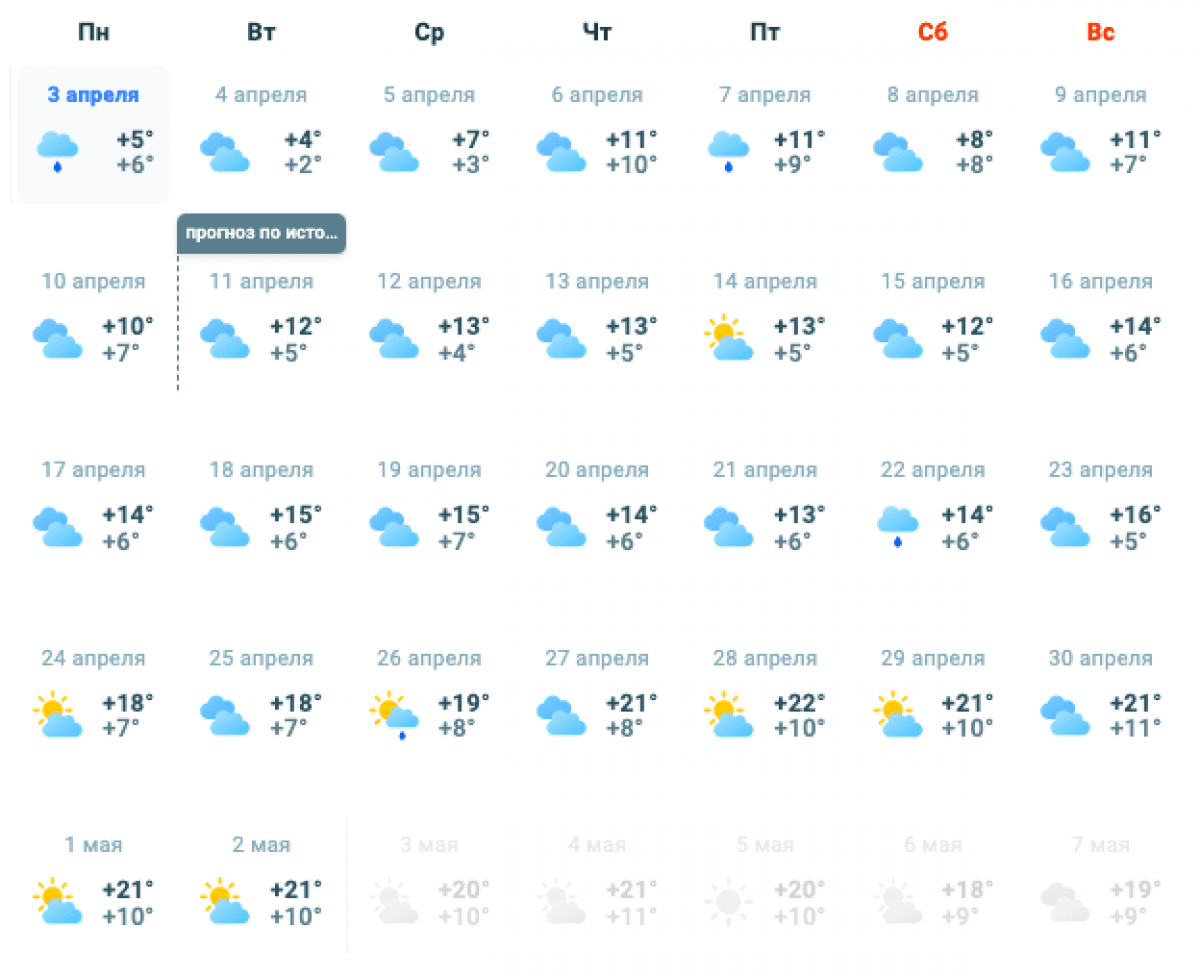Open the 'прогноз по исто...' tooltip label
This screenshot has height=977, width=1200.
coord(261,234)
